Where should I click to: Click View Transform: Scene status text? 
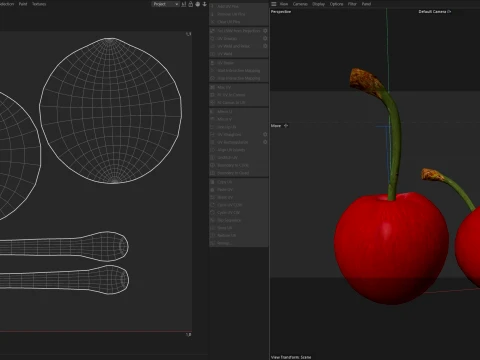291,357
